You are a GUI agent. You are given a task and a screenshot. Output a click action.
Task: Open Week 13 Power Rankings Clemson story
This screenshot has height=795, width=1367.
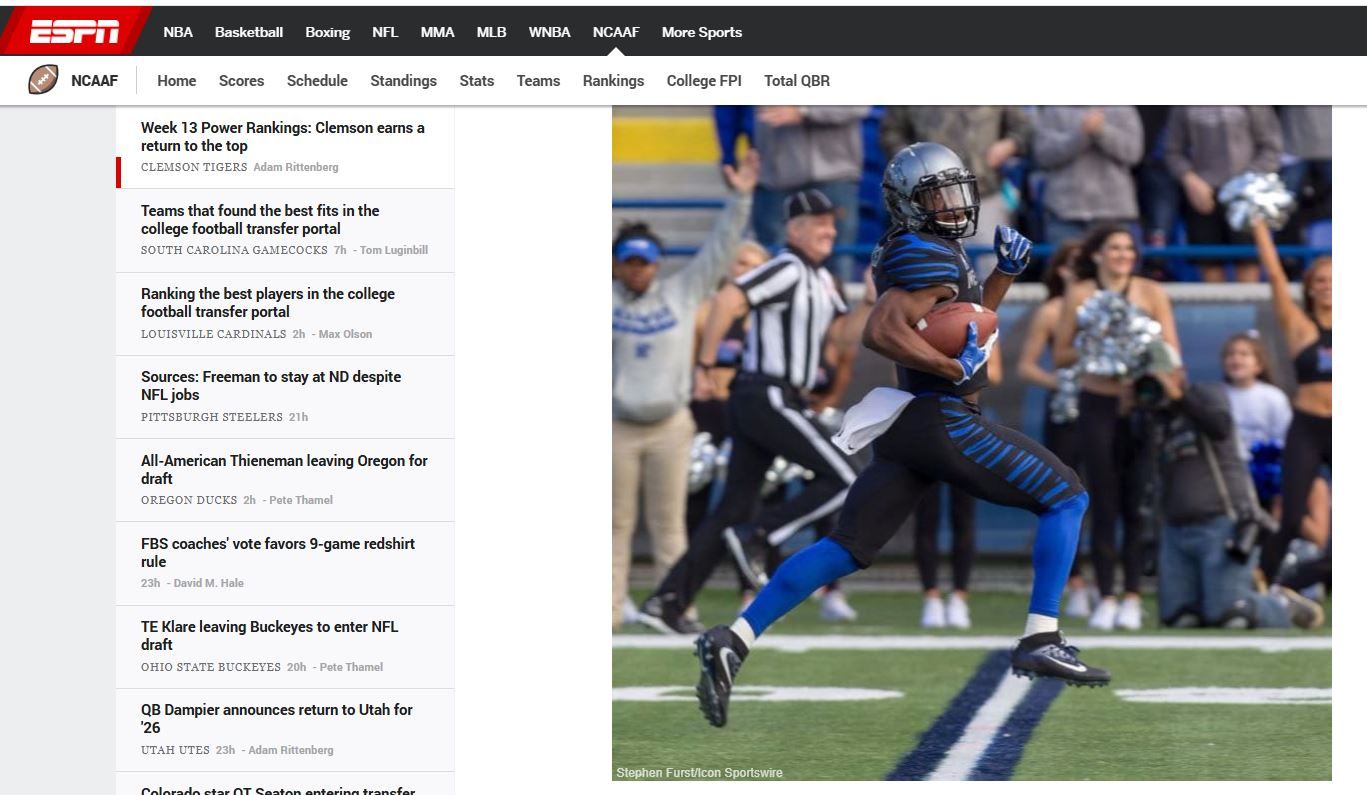(283, 137)
